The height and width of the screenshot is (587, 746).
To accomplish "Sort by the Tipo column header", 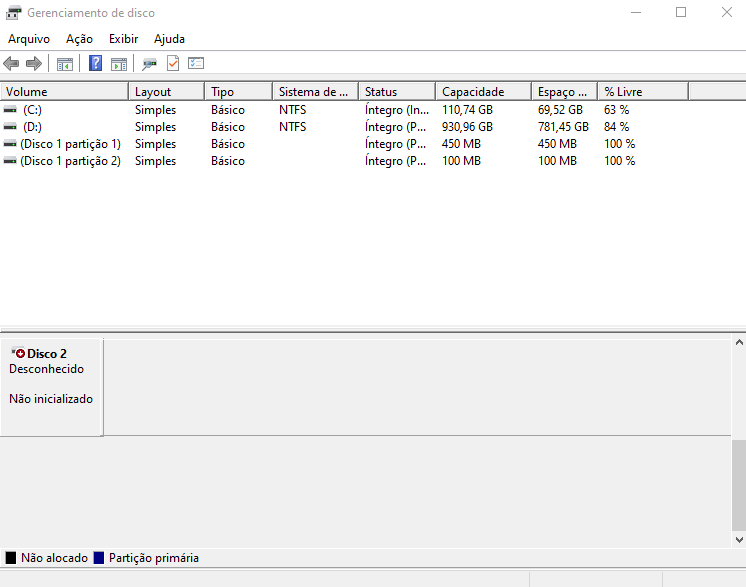I will (238, 91).
